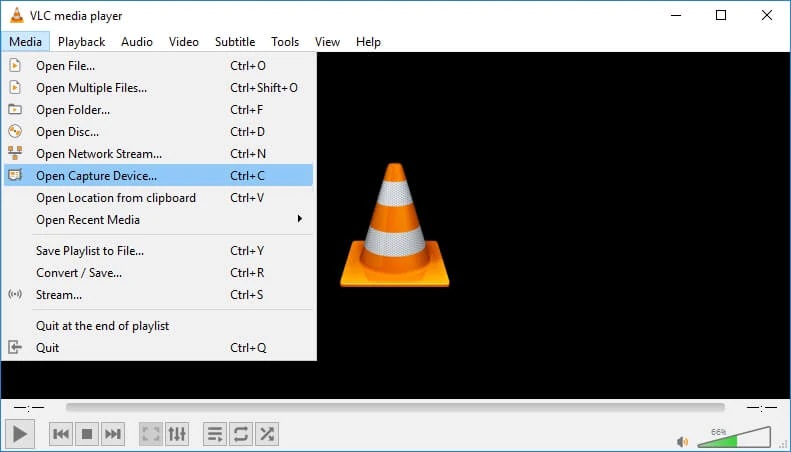Open the View menu
The width and height of the screenshot is (791, 452).
tap(327, 41)
